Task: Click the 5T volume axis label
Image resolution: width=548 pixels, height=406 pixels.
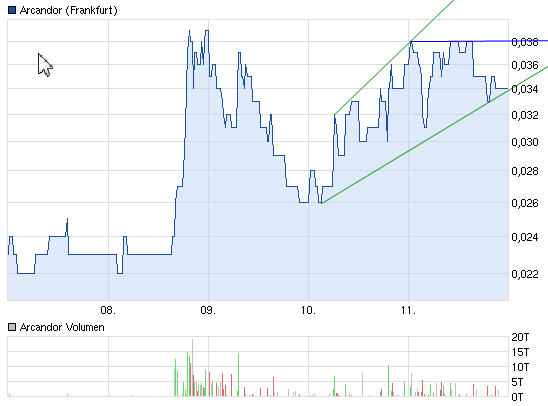Action: 517,382
